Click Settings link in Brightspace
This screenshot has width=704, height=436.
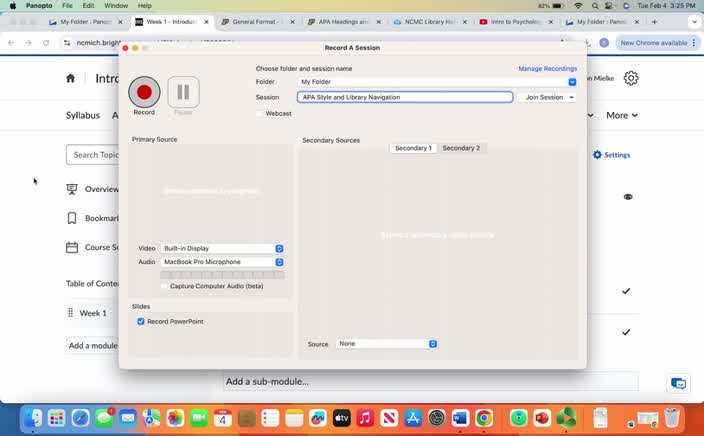click(612, 155)
